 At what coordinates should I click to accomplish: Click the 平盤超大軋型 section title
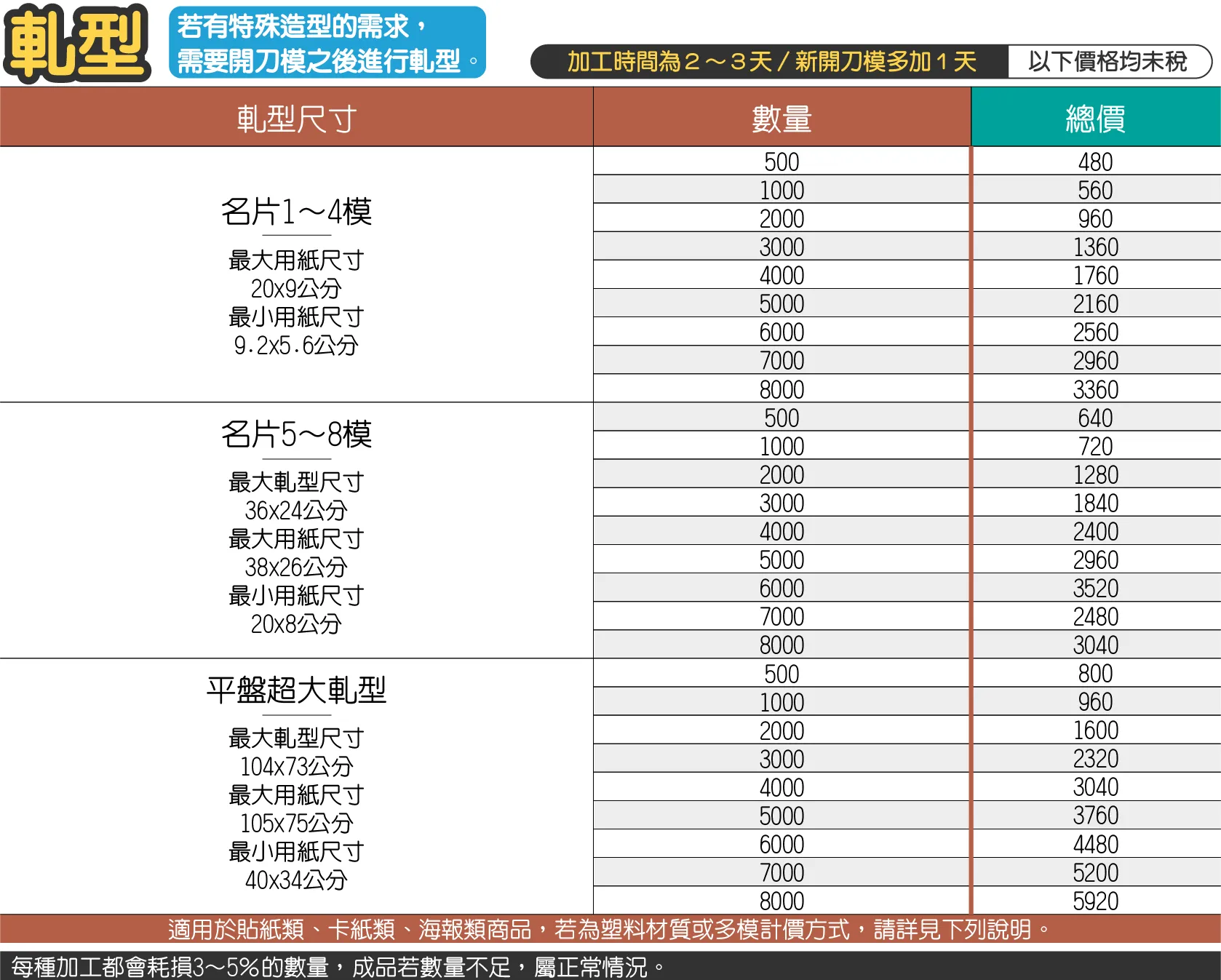[296, 690]
